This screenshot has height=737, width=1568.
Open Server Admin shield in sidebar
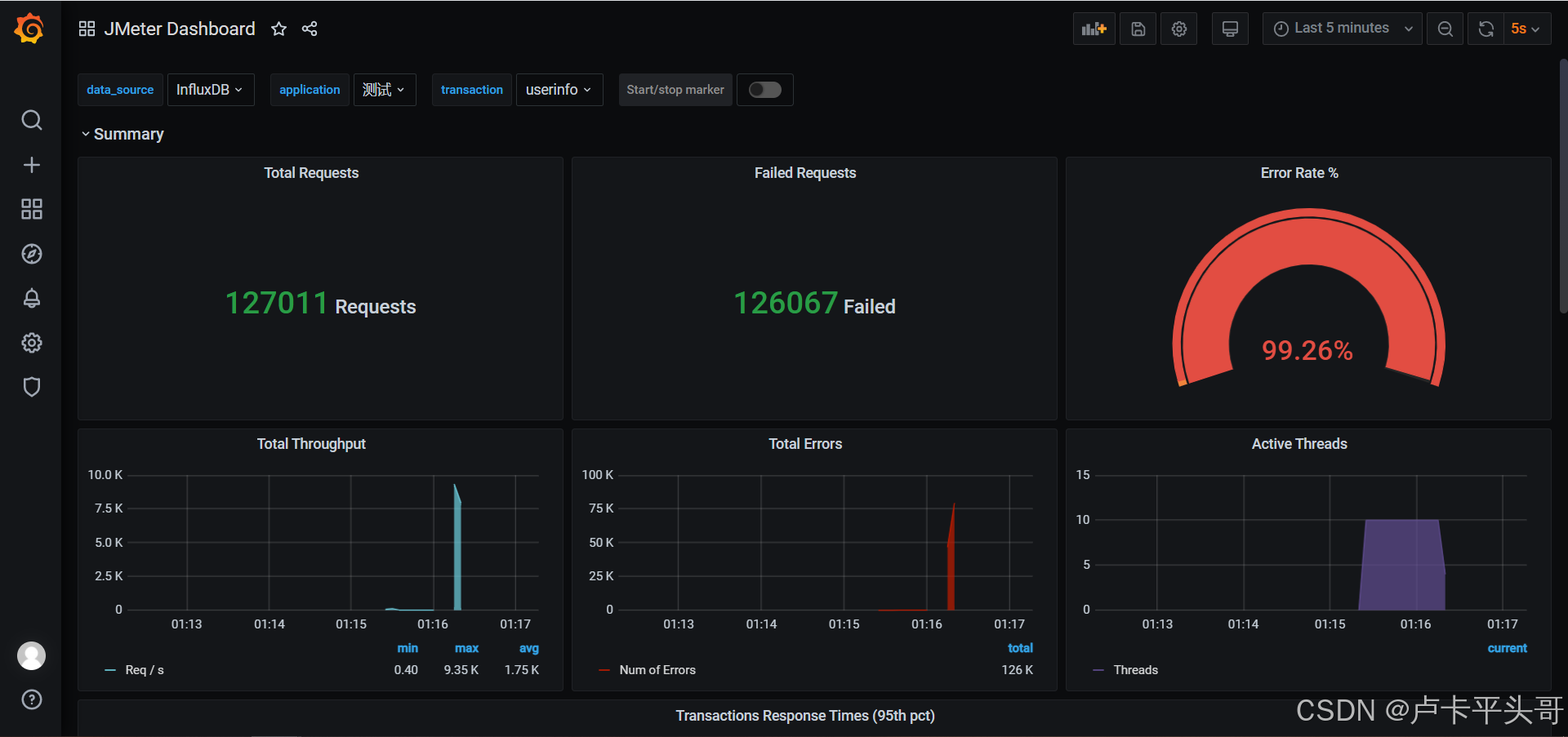31,387
